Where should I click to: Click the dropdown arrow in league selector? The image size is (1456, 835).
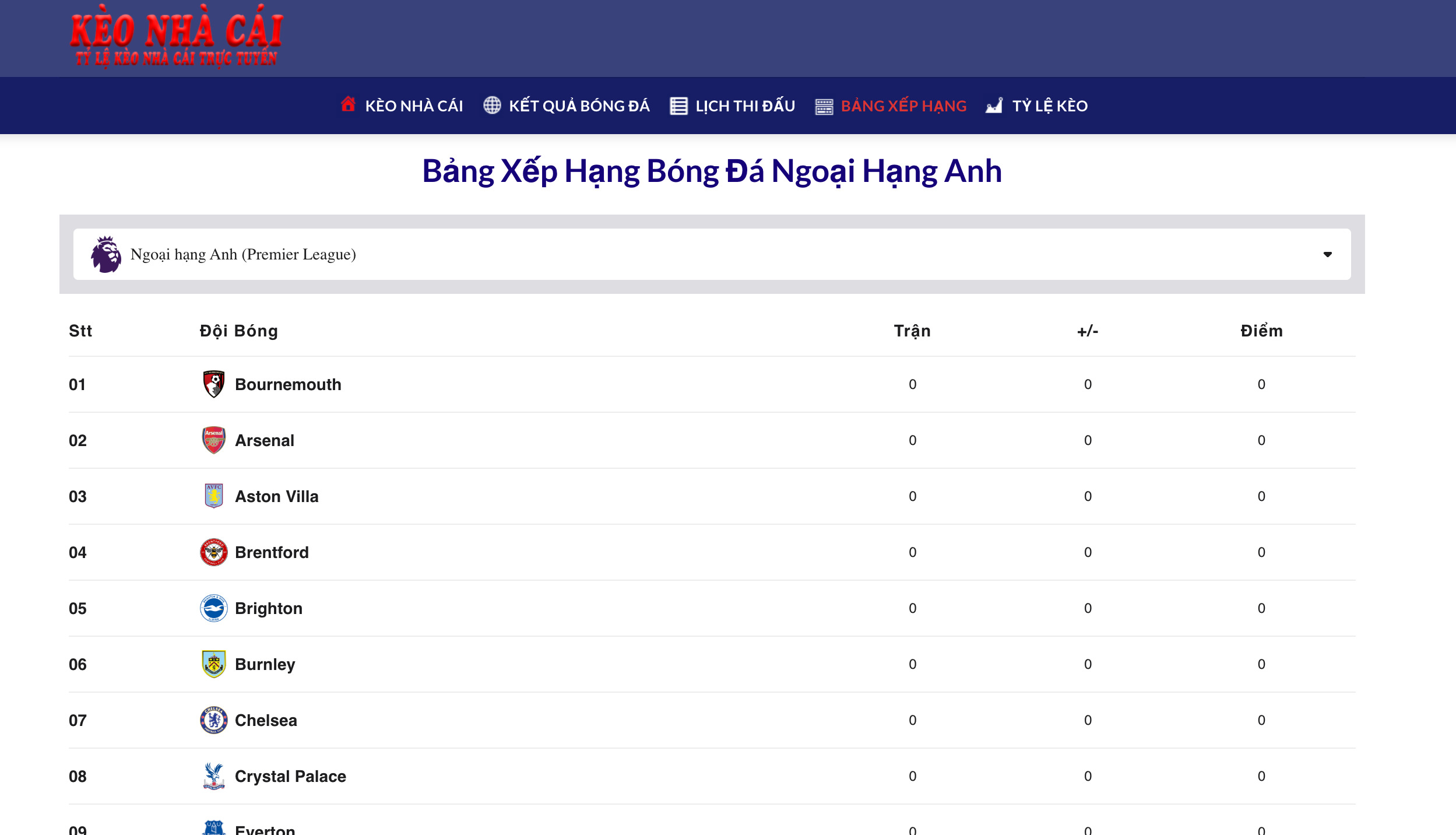point(1327,254)
